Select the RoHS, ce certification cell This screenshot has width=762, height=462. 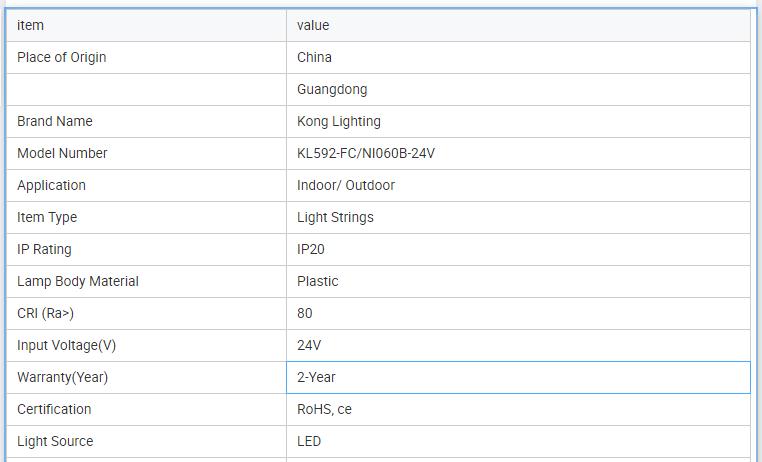tap(325, 409)
